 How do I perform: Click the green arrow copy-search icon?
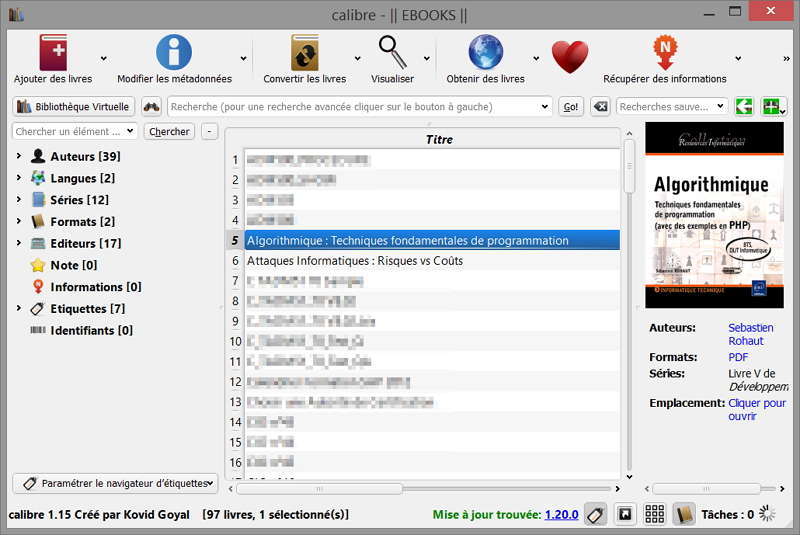pos(744,107)
